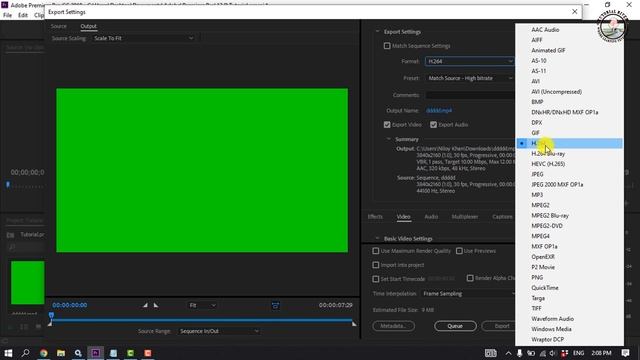Check Use Previews option
This screenshot has height=360, width=640.
tap(459, 251)
